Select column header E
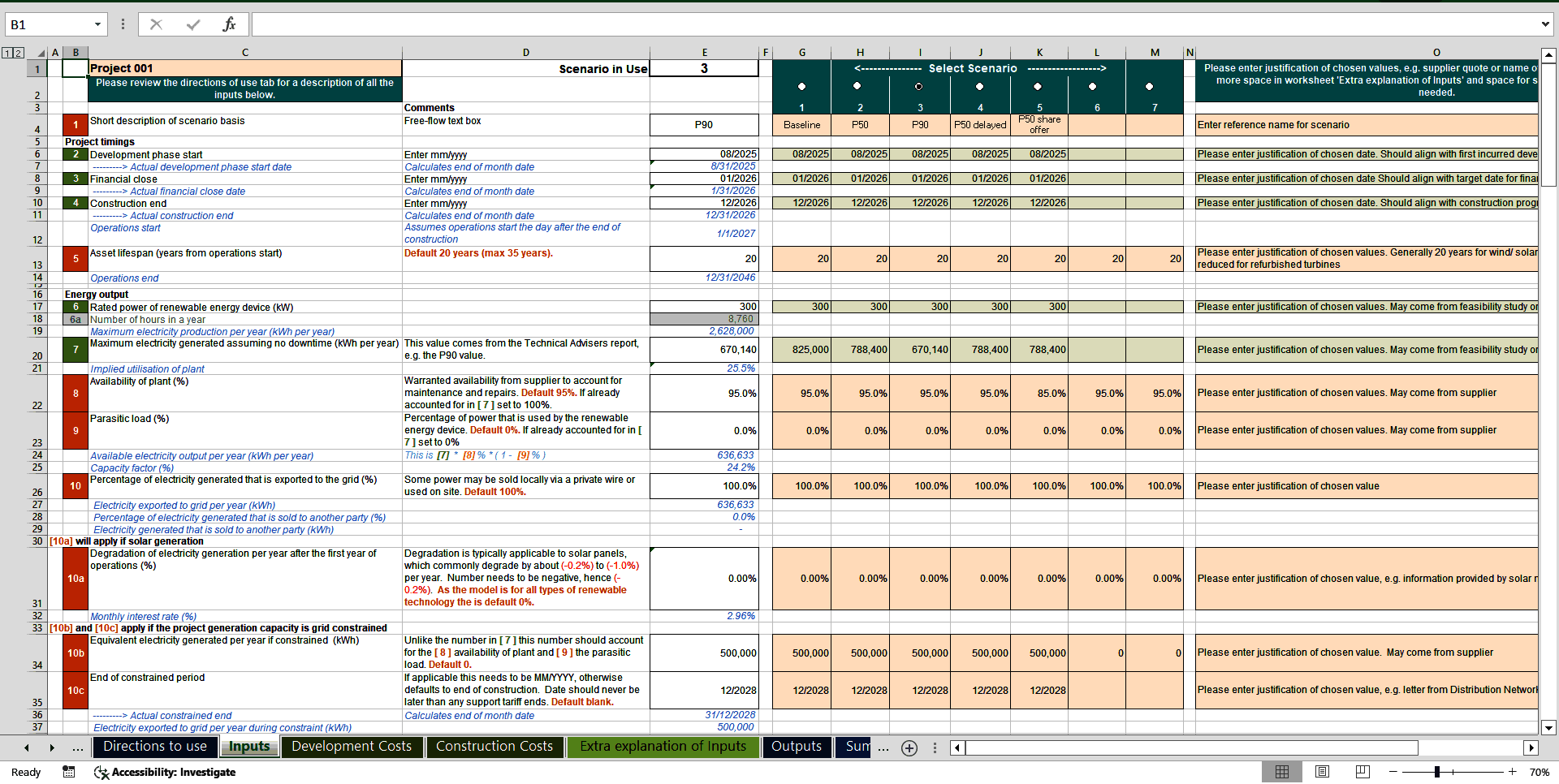Viewport: 1559px width, 784px height. pyautogui.click(x=704, y=53)
